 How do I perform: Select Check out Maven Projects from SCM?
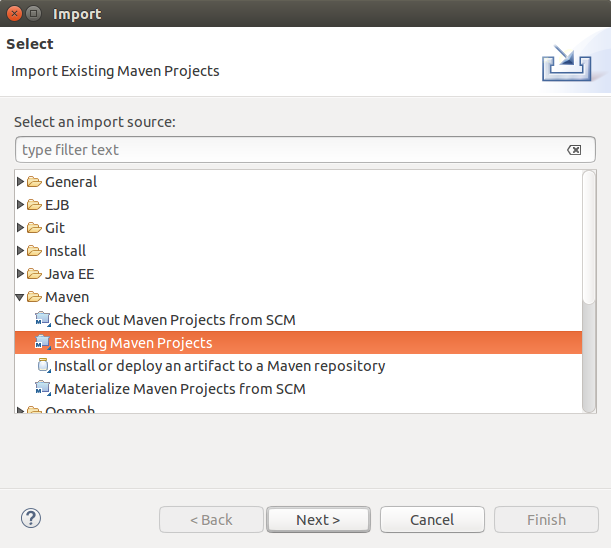[x=175, y=320]
